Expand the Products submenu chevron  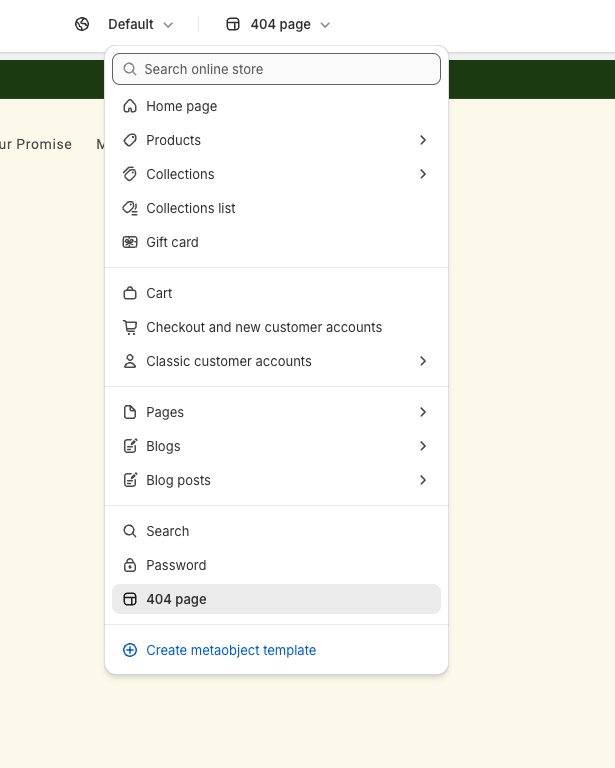tap(423, 140)
